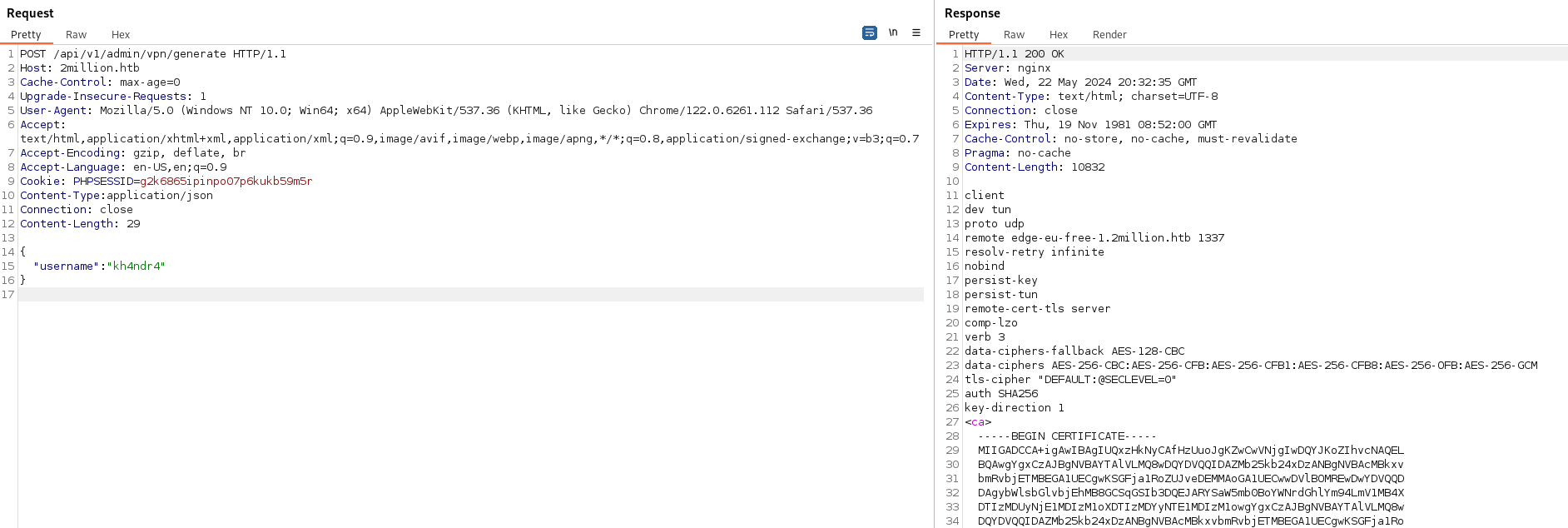Switch Request view to Hex tab

[121, 35]
